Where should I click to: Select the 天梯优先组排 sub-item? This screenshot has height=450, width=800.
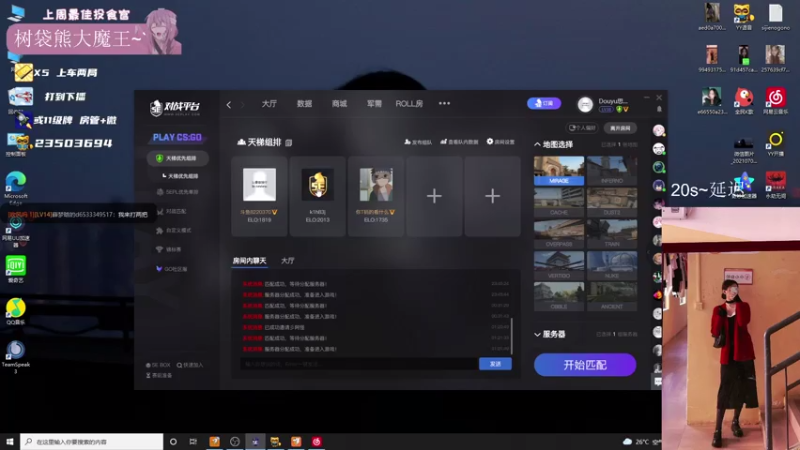(x=180, y=176)
